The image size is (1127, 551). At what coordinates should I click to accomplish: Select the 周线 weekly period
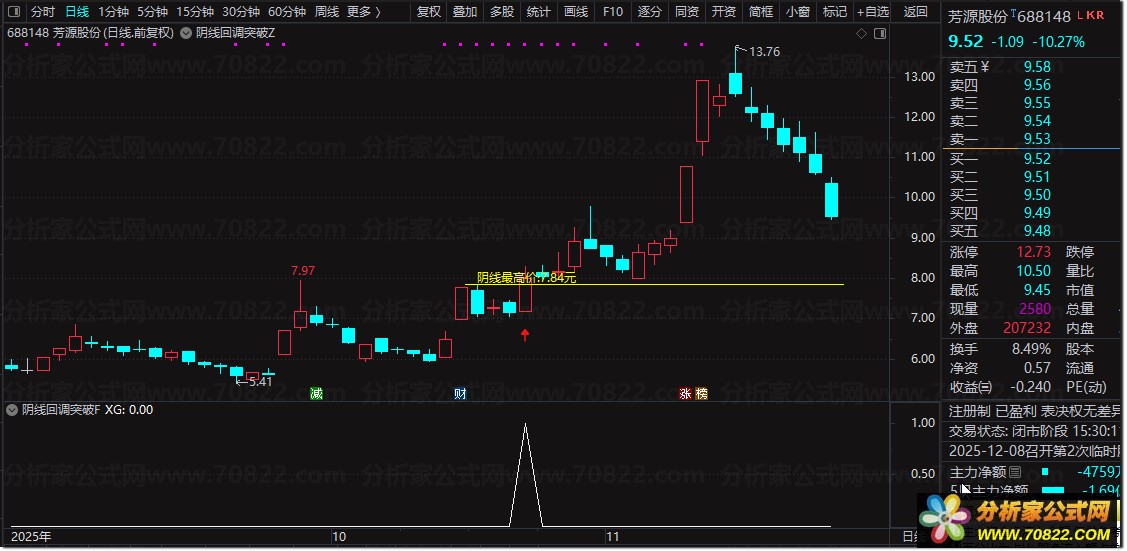[327, 11]
